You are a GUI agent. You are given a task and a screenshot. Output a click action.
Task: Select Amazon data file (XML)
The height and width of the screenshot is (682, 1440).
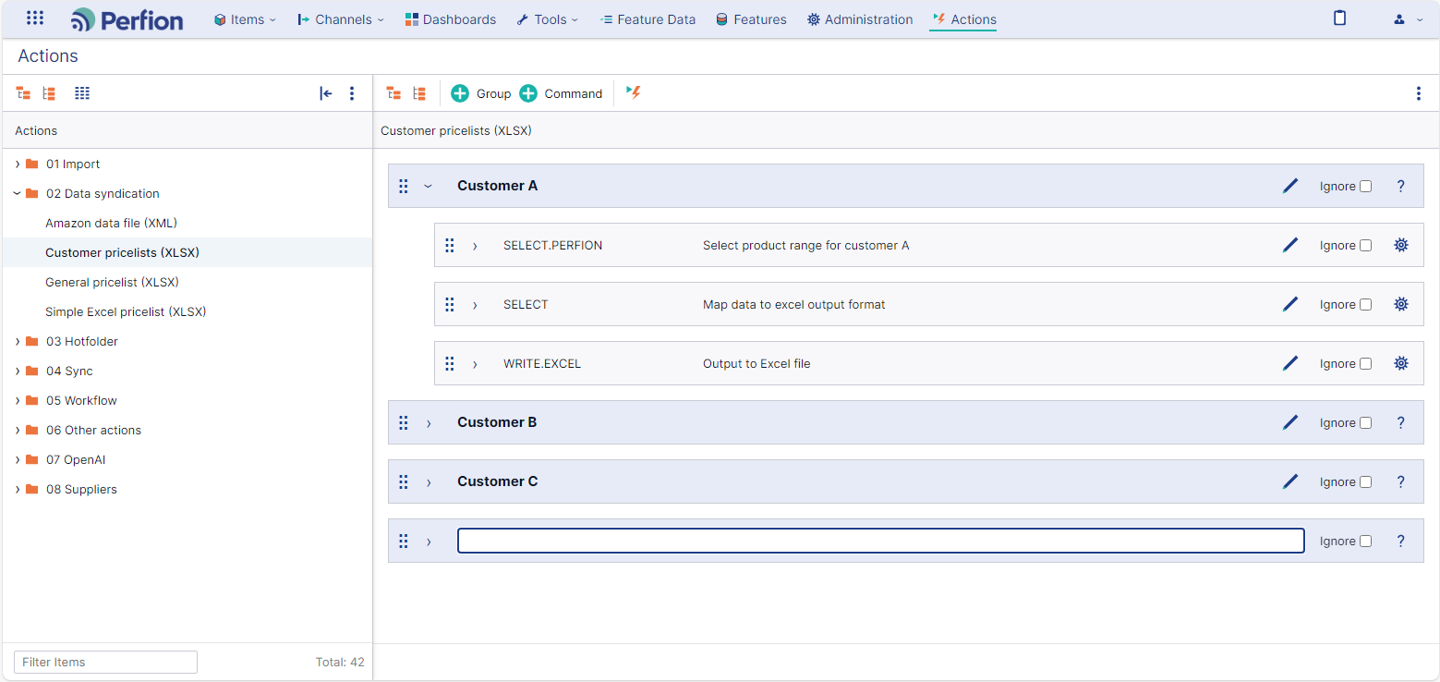[x=111, y=223]
